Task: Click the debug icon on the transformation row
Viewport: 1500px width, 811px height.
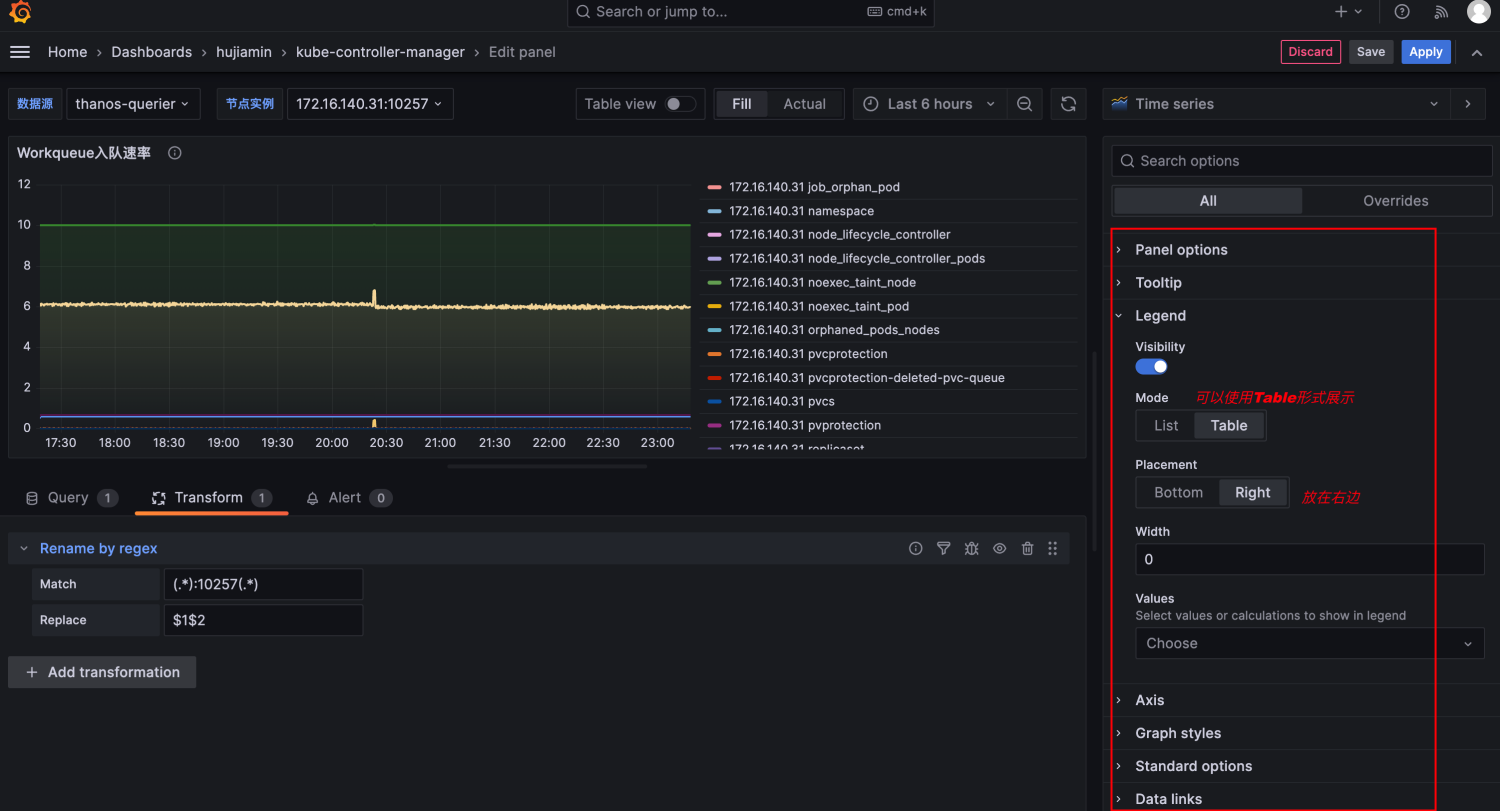Action: point(971,548)
